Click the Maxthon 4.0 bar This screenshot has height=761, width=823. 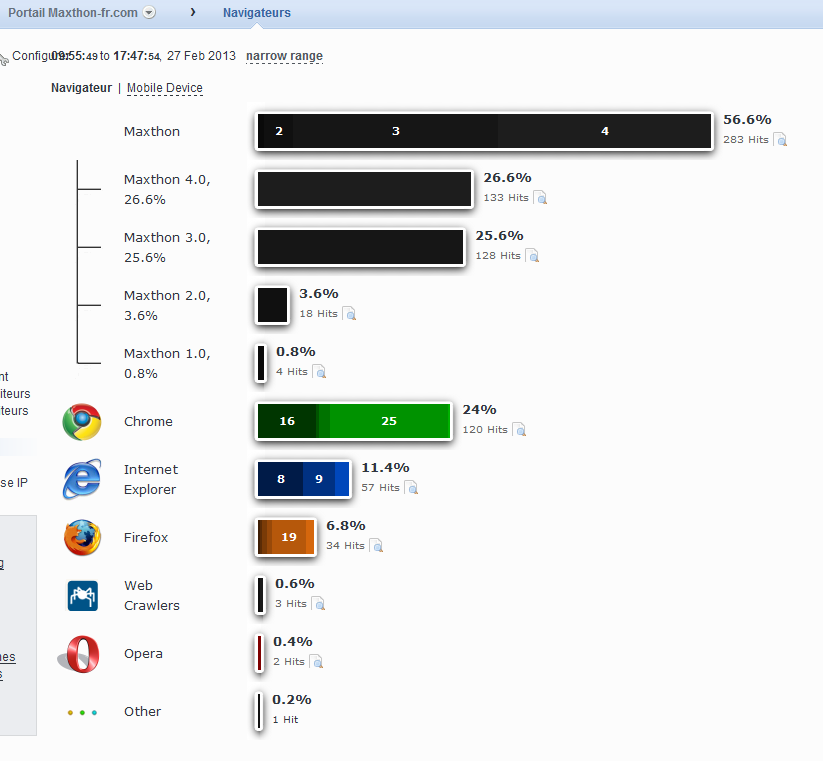(364, 189)
